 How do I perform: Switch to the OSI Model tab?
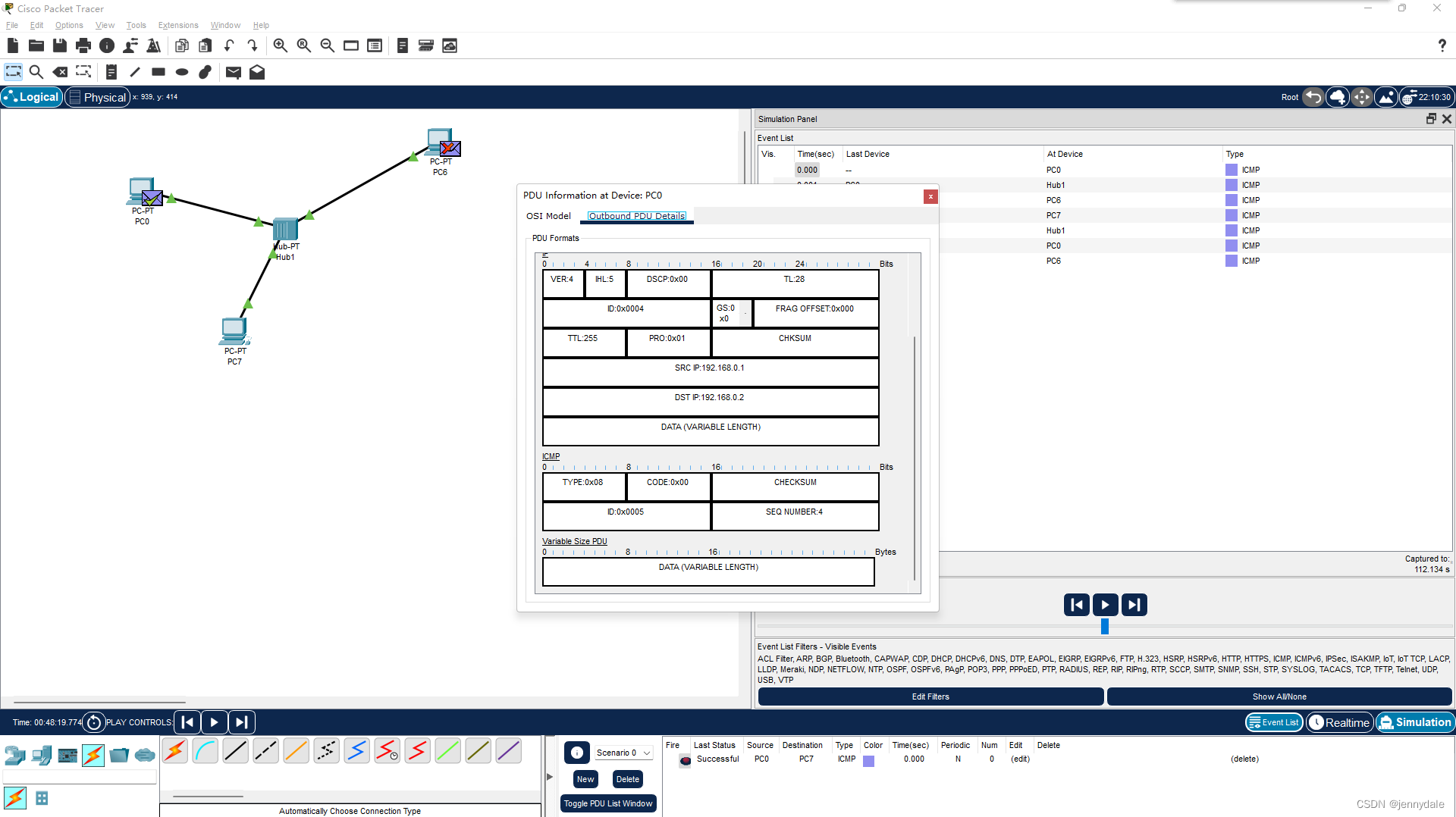coord(548,216)
